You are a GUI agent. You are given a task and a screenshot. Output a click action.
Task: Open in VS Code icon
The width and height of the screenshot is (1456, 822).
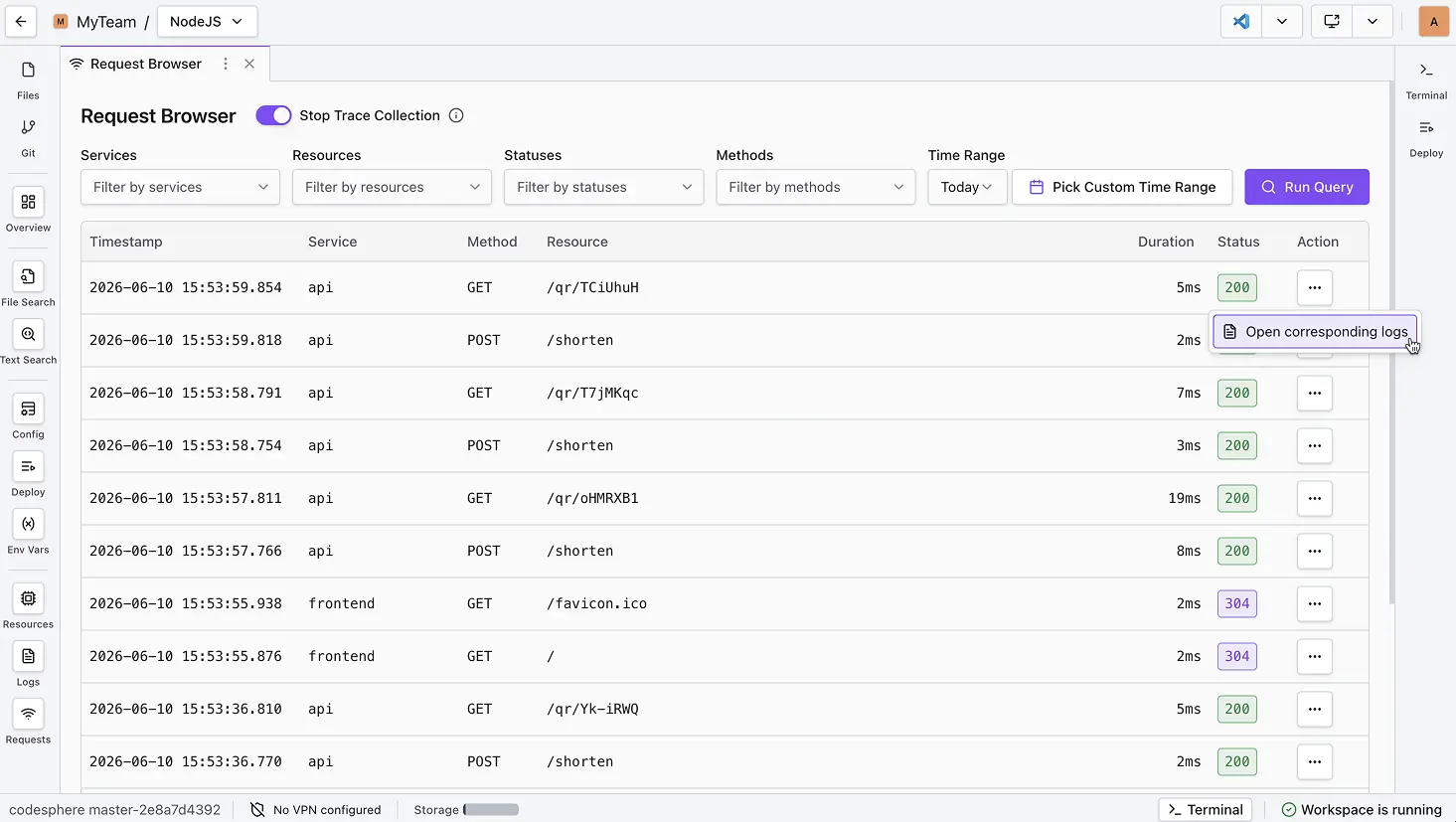[x=1241, y=21]
